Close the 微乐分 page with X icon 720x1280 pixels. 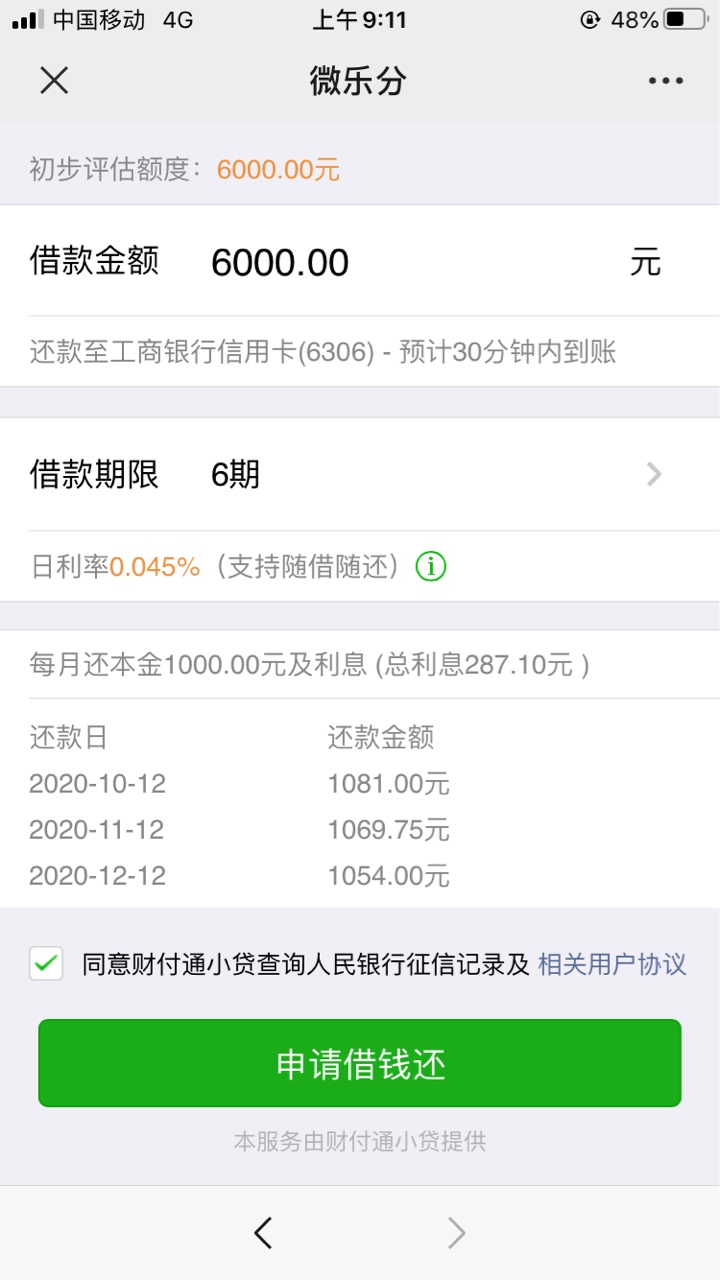tap(54, 81)
